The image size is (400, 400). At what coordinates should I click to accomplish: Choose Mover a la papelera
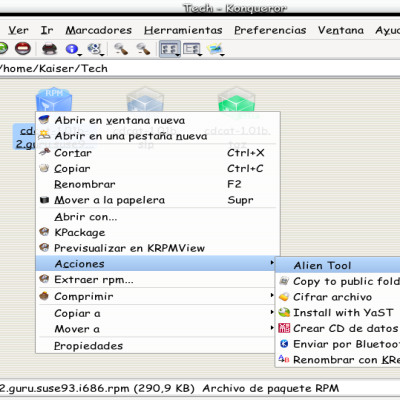[x=158, y=200]
